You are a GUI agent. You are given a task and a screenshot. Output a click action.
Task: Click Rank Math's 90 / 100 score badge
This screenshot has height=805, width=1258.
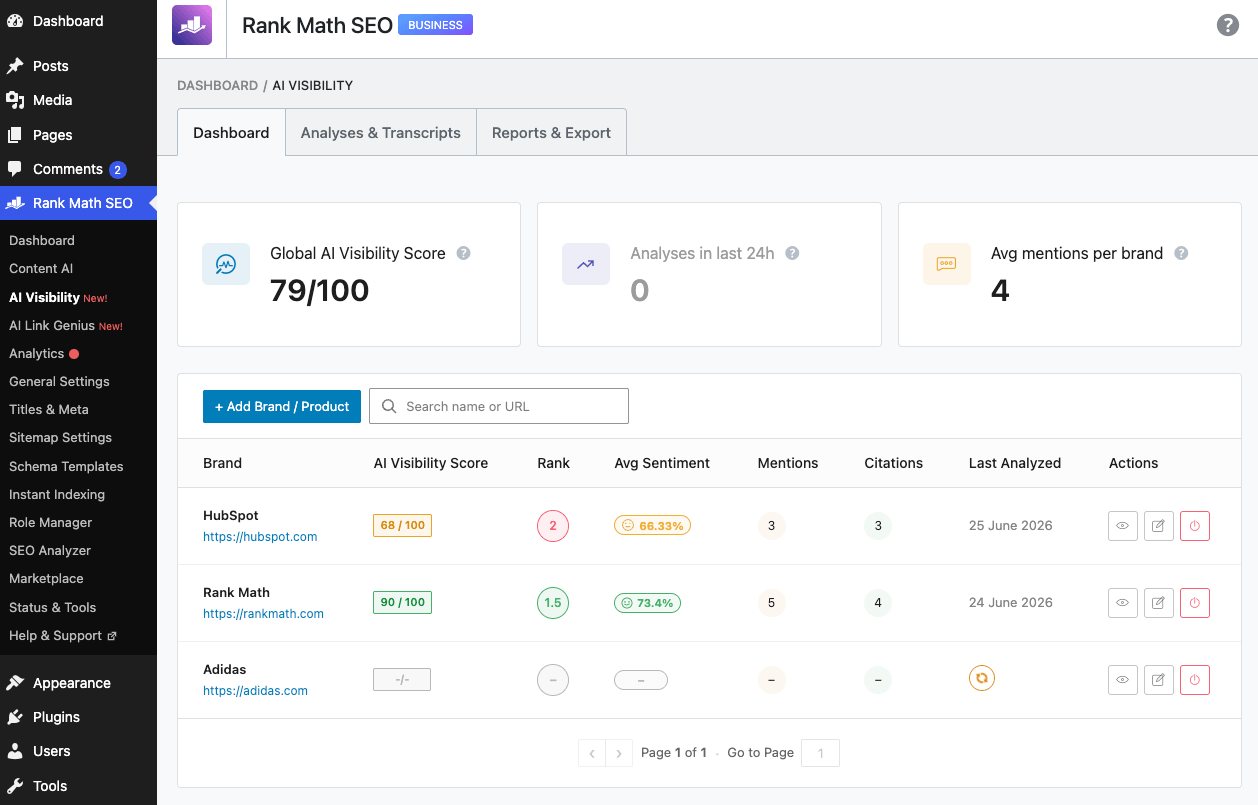(402, 602)
